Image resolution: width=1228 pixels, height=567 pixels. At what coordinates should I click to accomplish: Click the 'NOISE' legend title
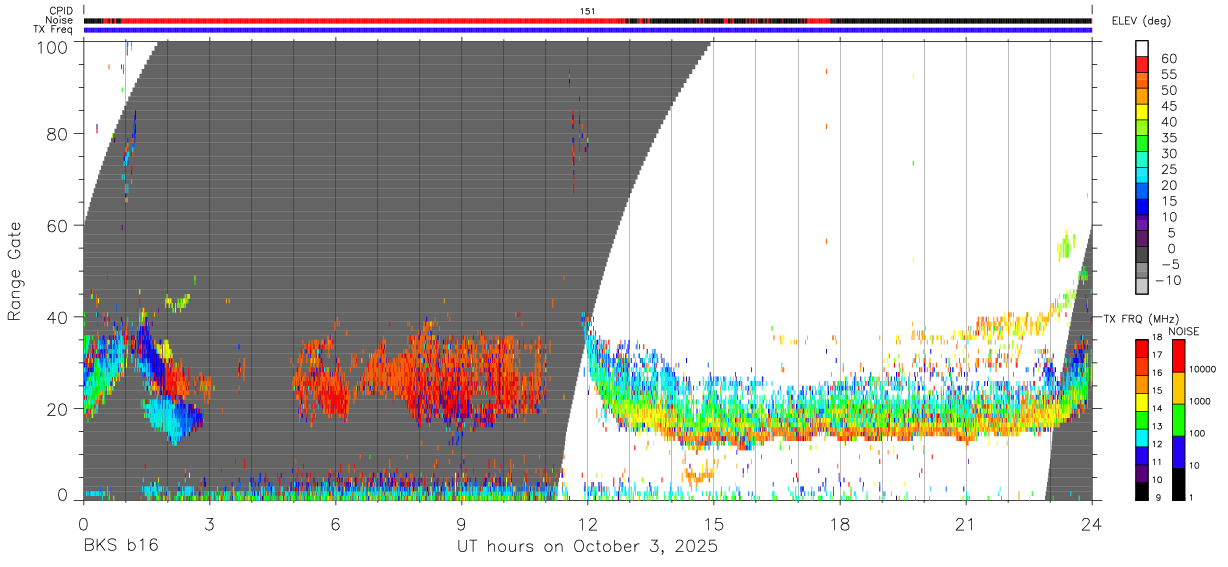coord(1183,331)
